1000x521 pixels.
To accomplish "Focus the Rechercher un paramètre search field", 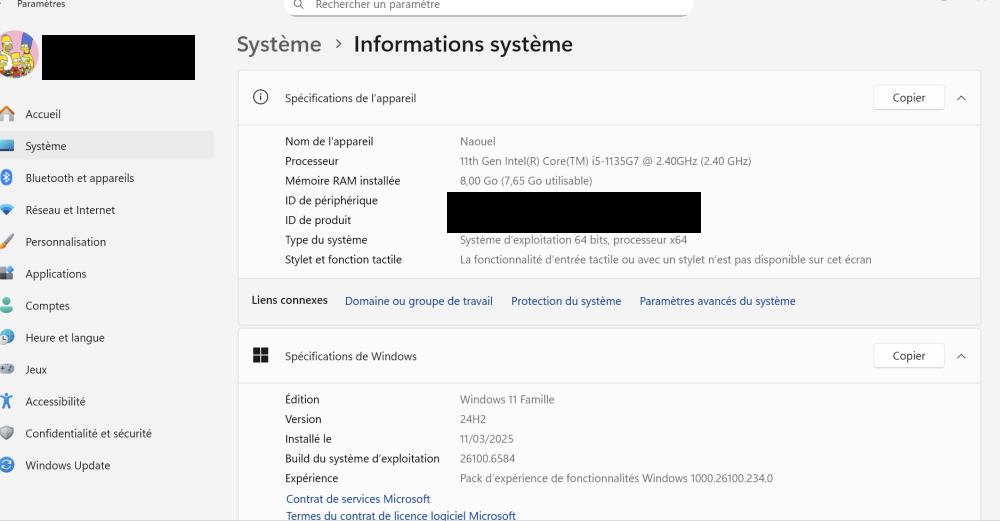I will click(489, 6).
